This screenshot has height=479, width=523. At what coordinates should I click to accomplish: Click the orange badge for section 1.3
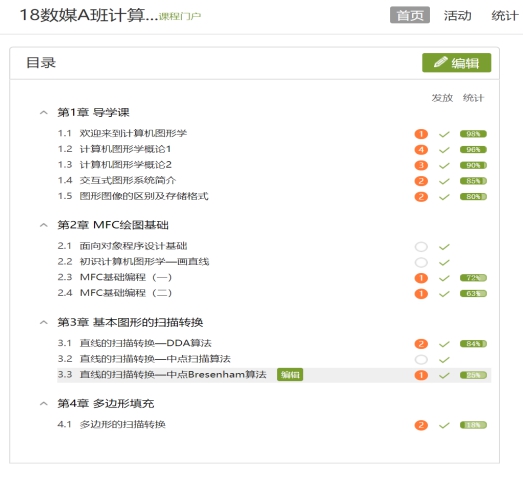coord(421,165)
